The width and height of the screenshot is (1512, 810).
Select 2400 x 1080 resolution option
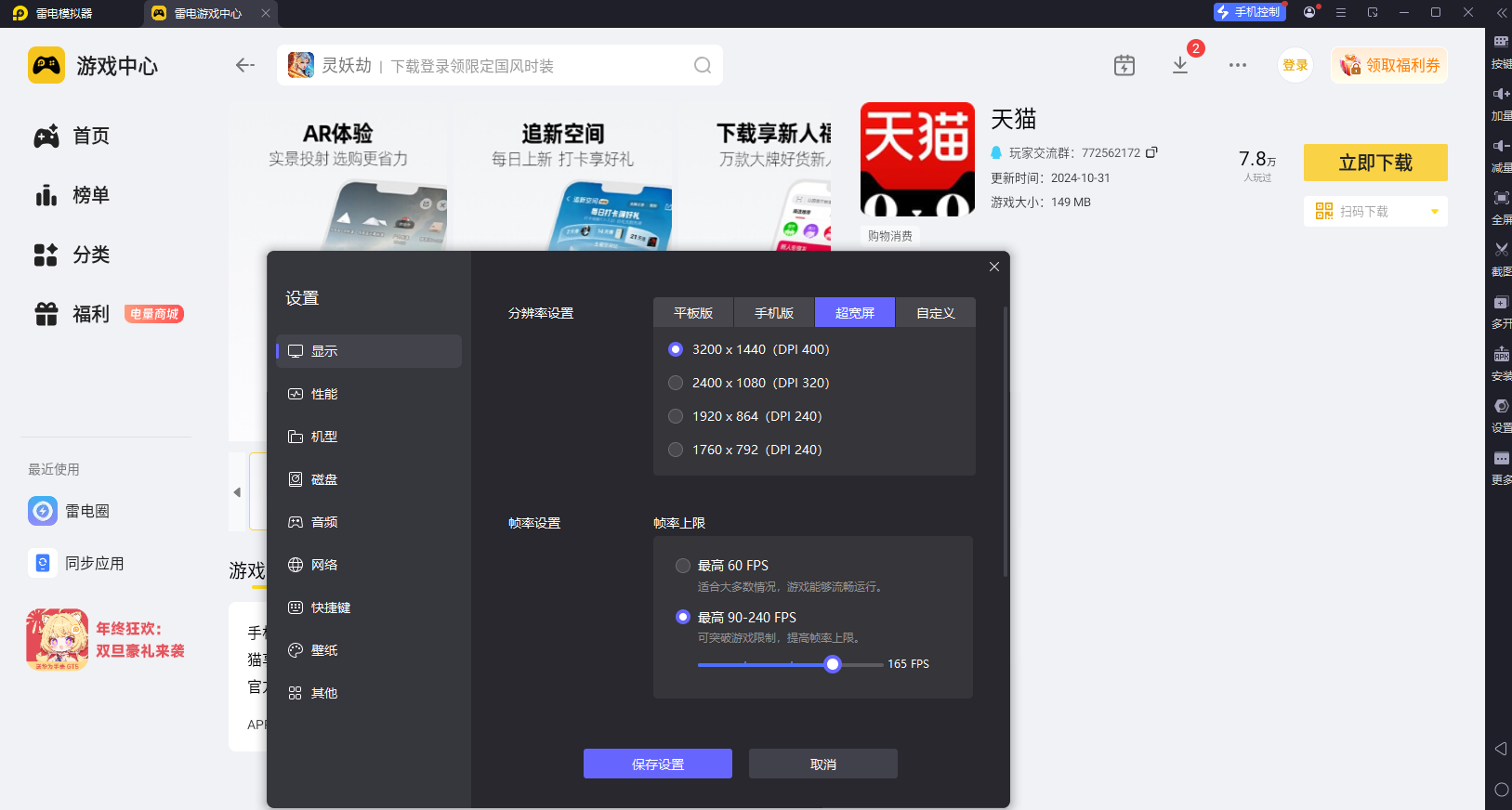point(676,383)
